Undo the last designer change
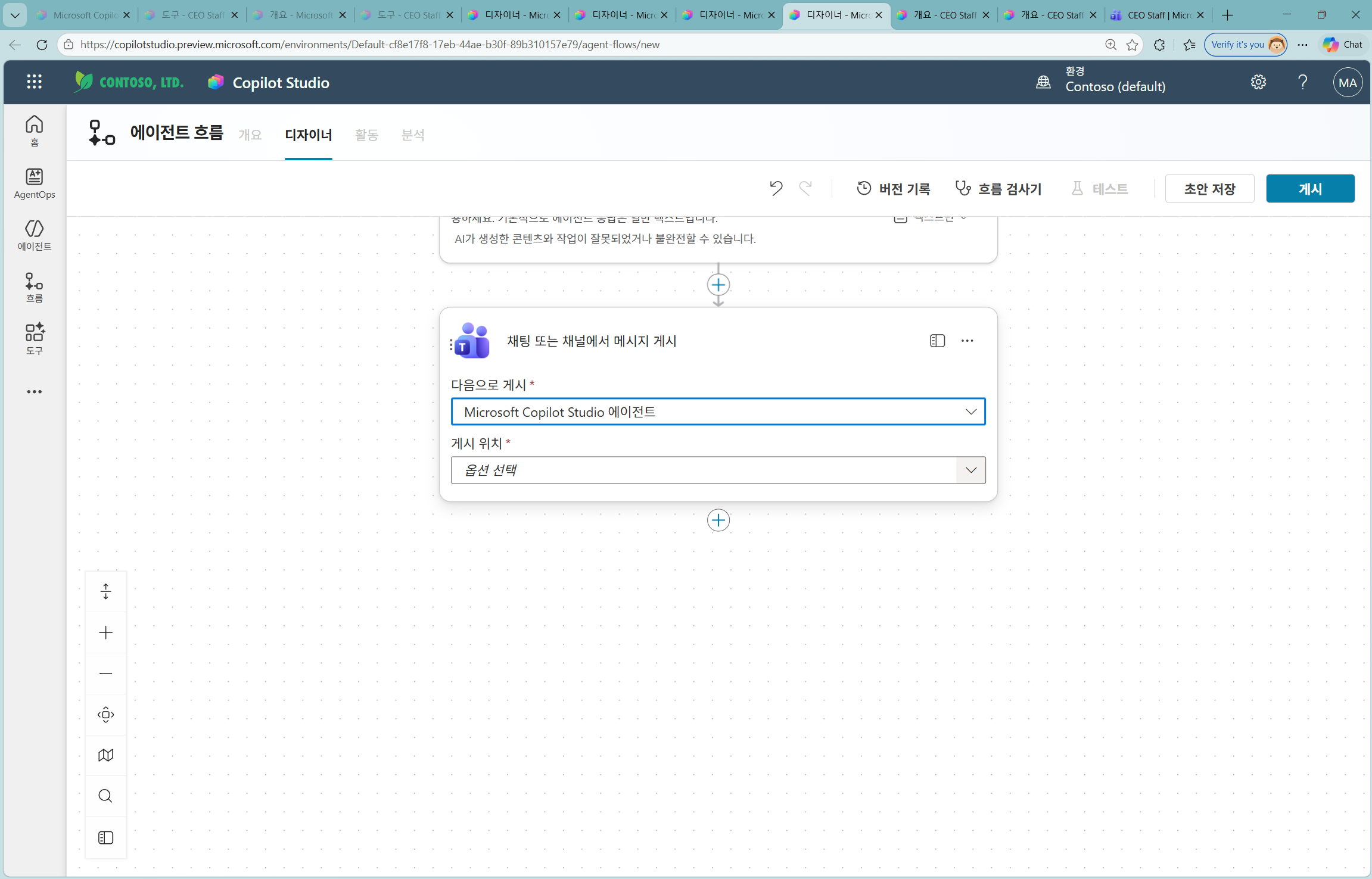Screen dimensions: 1372x879 click(776, 189)
